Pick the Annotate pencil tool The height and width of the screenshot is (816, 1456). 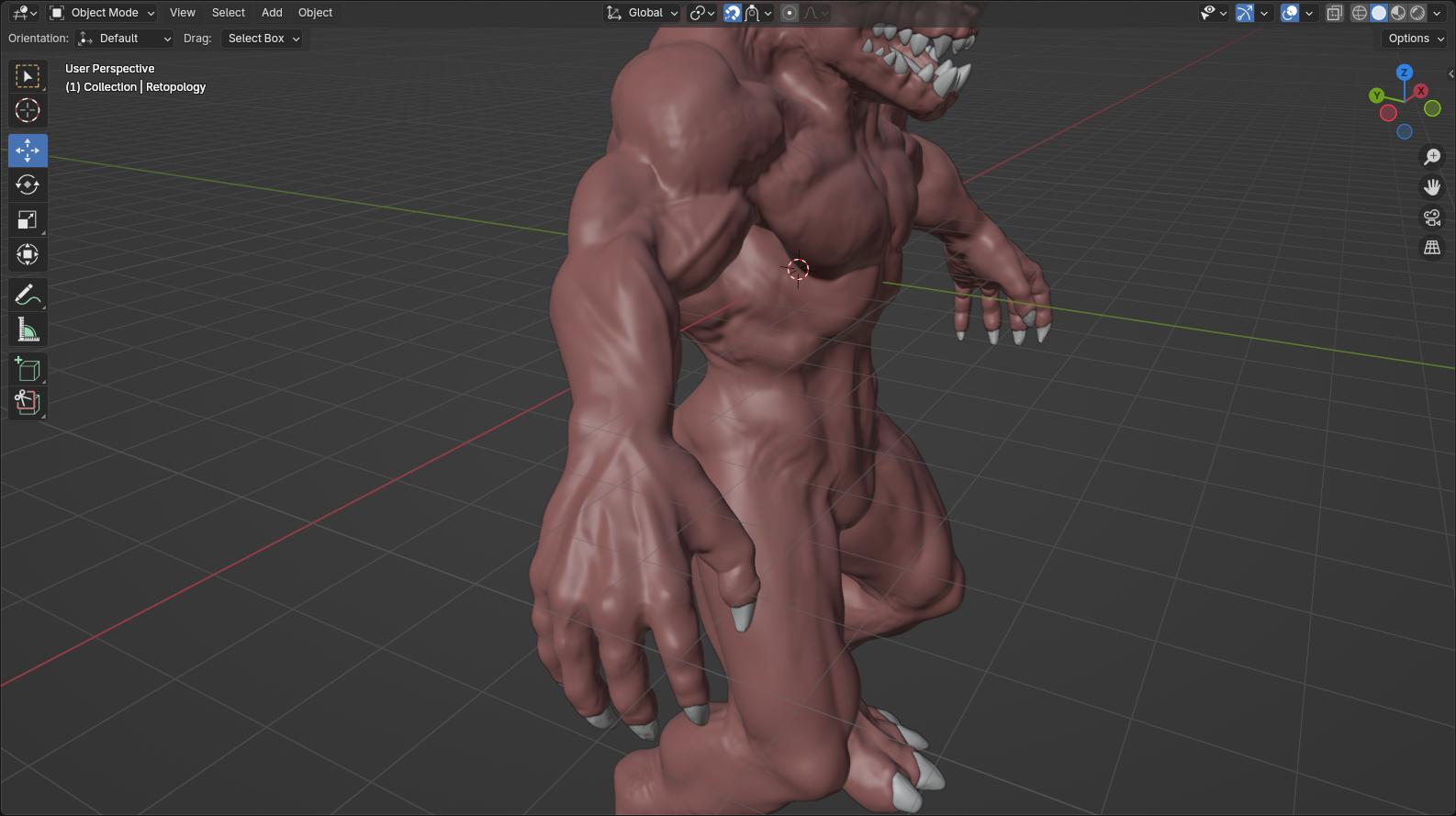pos(28,296)
